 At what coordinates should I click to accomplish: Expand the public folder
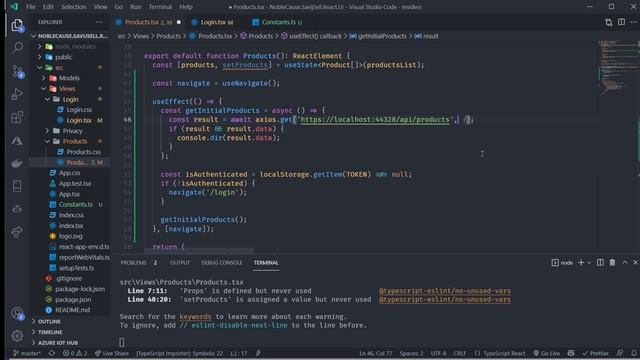39,57
